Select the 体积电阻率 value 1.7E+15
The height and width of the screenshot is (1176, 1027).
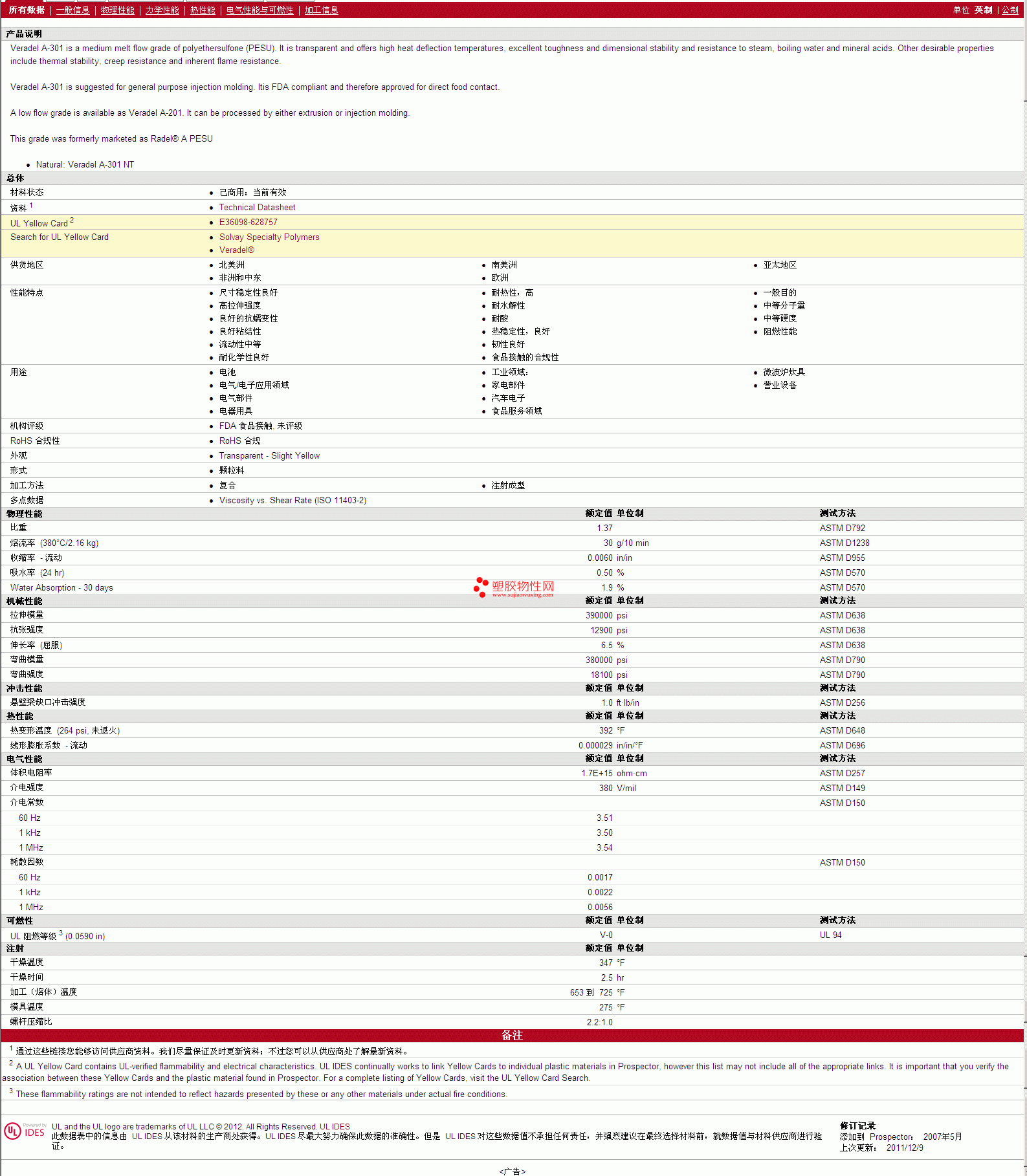pos(597,773)
